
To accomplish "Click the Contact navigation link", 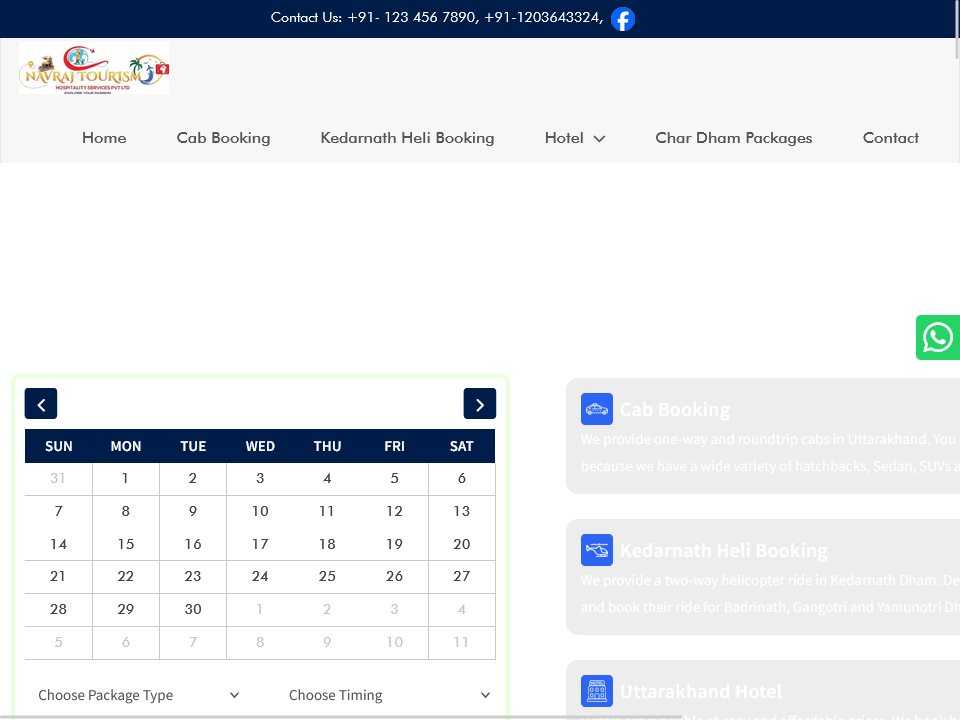I will coord(890,138).
